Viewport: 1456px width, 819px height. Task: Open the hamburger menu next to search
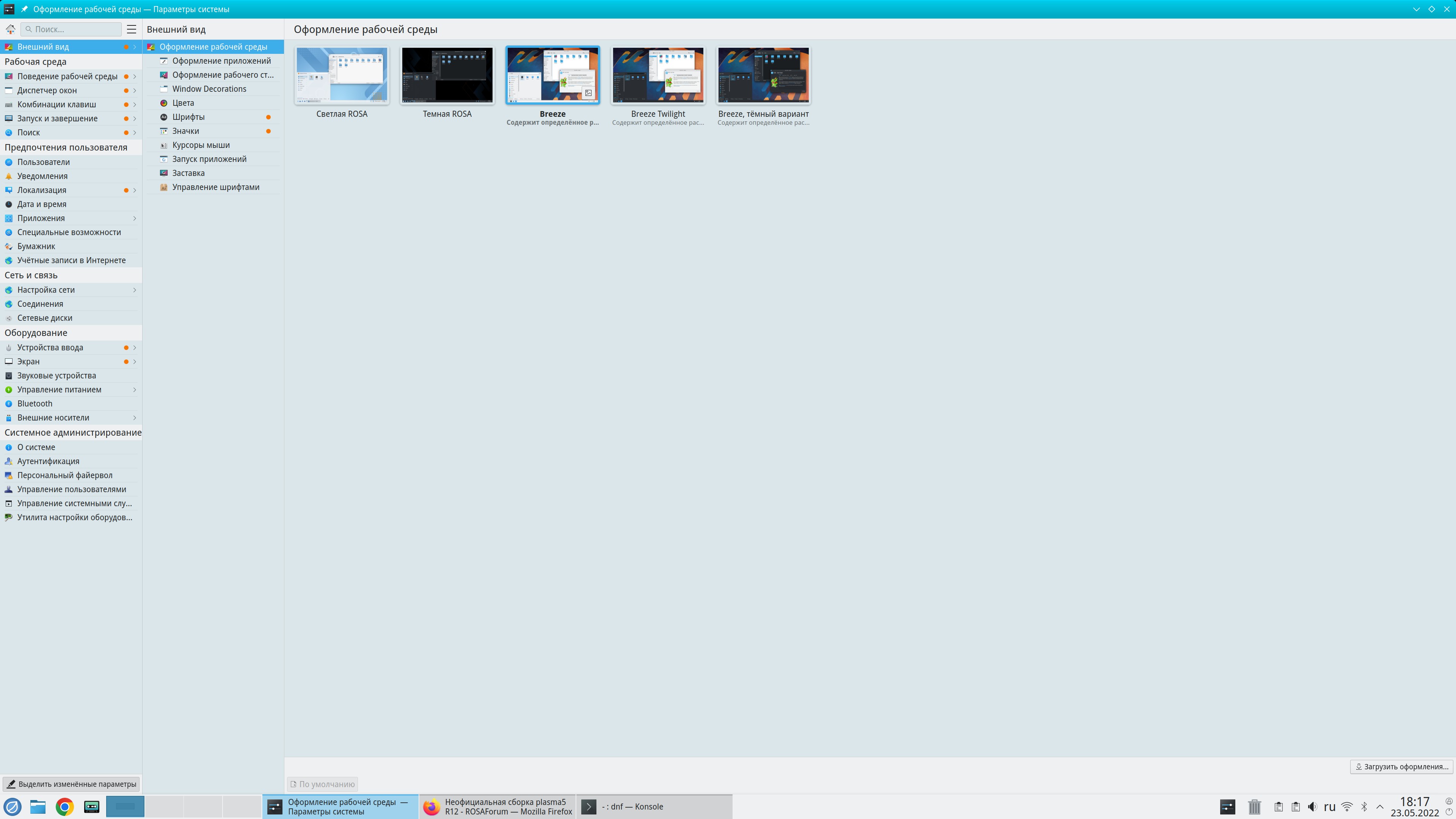(x=131, y=29)
